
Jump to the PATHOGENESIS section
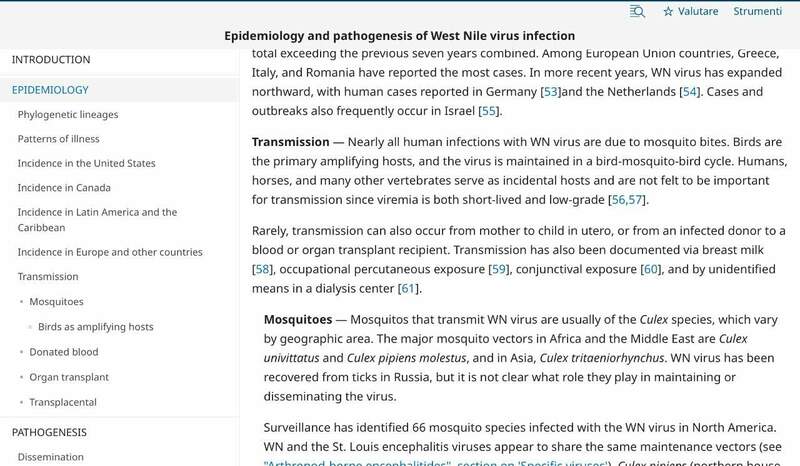(x=49, y=433)
